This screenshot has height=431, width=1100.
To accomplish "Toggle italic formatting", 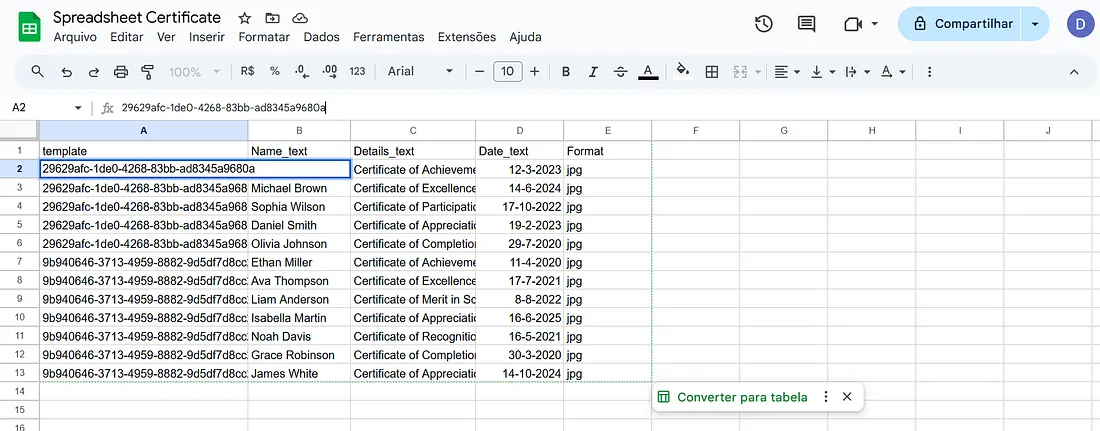I will 593,72.
